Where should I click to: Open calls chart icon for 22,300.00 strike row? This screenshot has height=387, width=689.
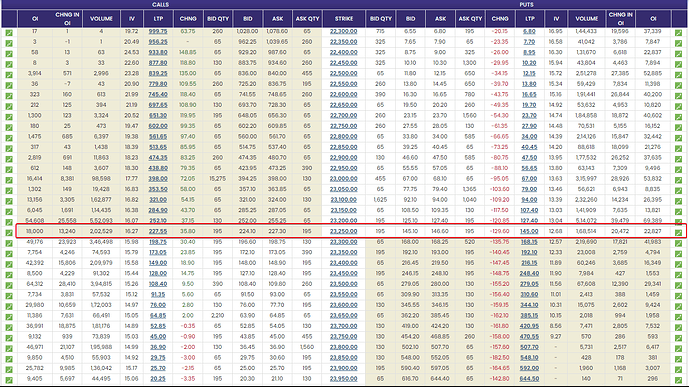tap(9, 33)
